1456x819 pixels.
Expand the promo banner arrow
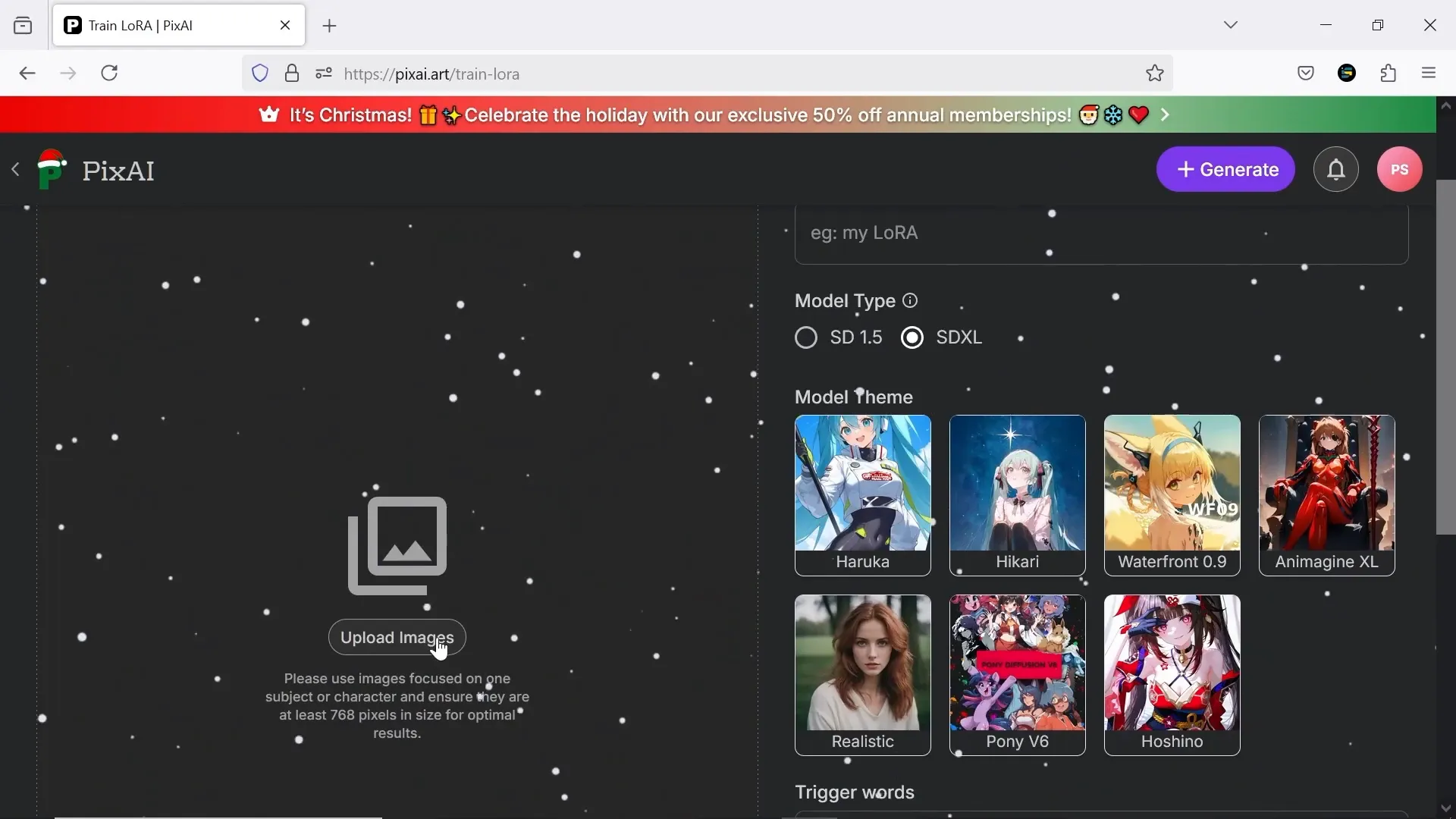(x=1166, y=115)
